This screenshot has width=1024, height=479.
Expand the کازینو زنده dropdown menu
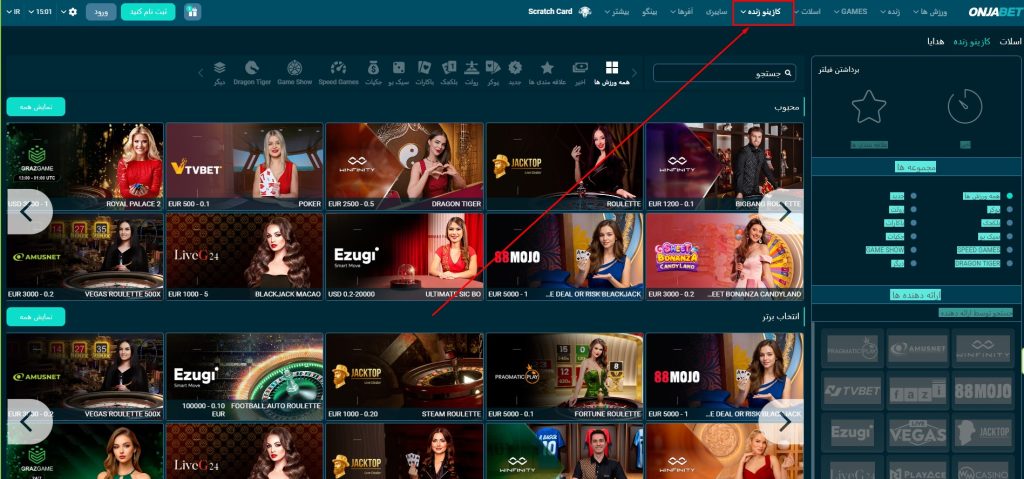click(x=763, y=12)
